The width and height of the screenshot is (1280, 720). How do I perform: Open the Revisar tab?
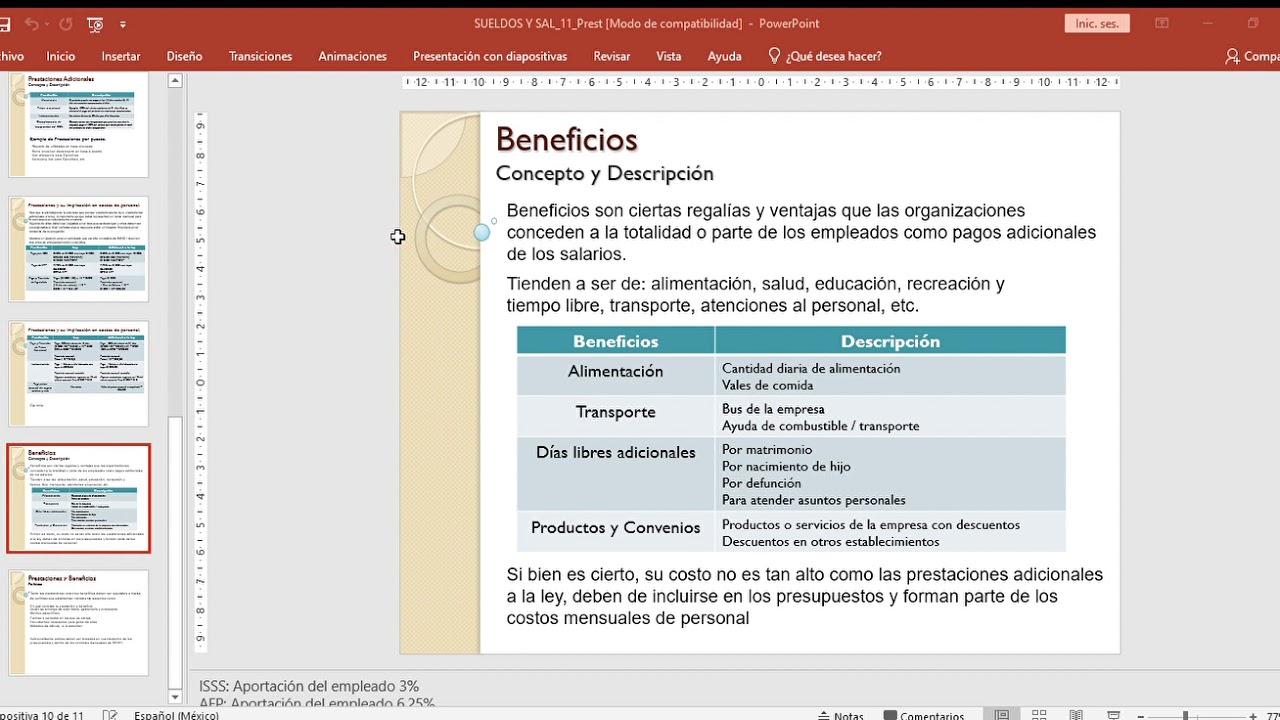point(612,56)
